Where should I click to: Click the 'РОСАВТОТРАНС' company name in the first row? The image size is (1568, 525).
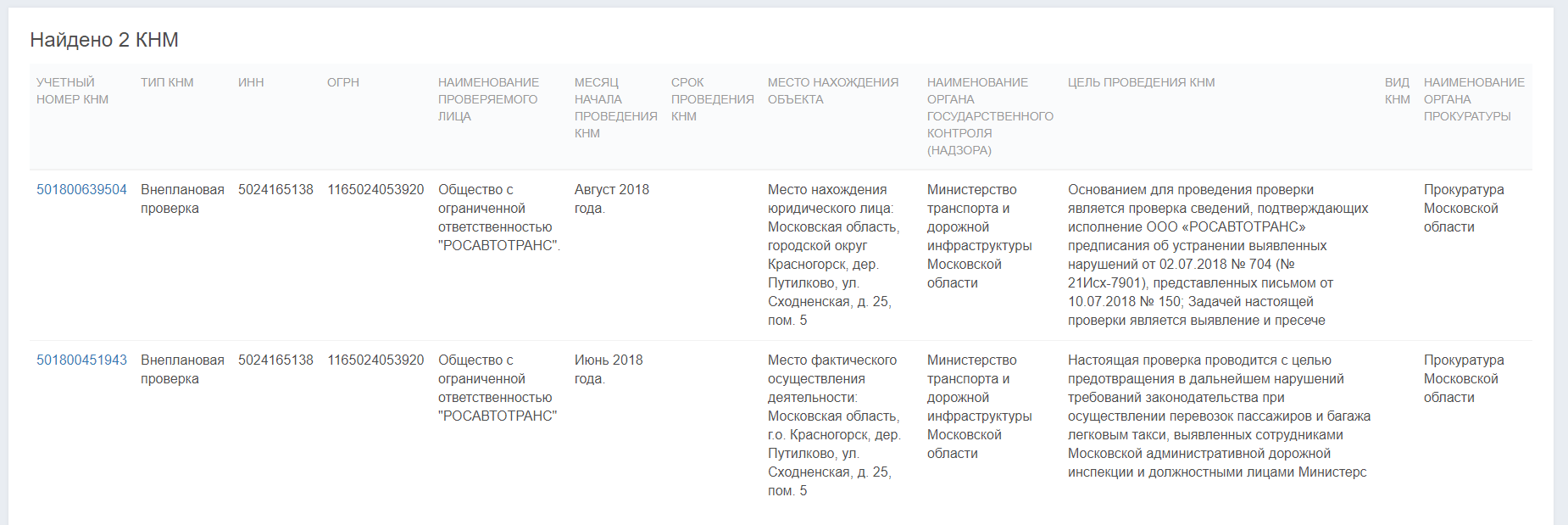[499, 218]
